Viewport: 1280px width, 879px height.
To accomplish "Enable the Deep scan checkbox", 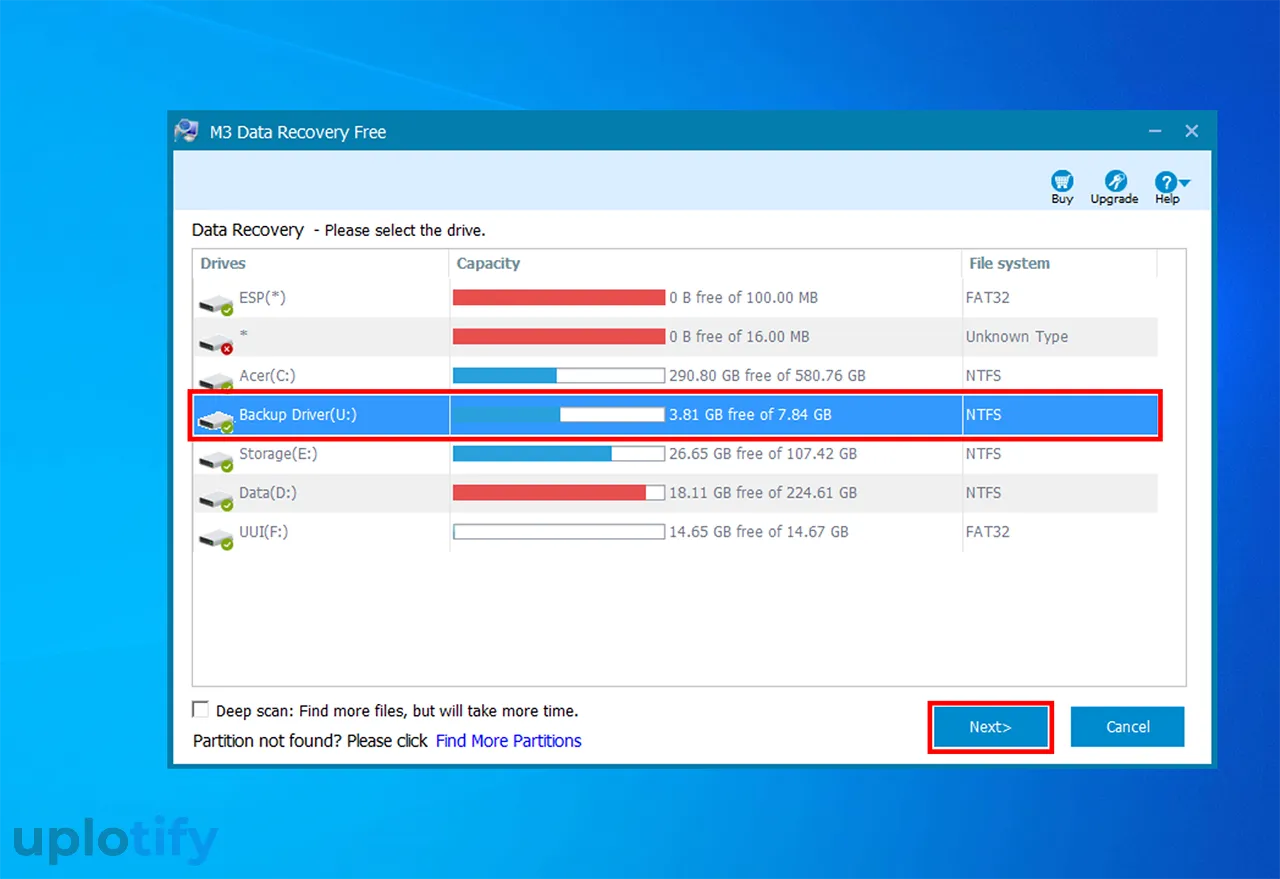I will 200,710.
